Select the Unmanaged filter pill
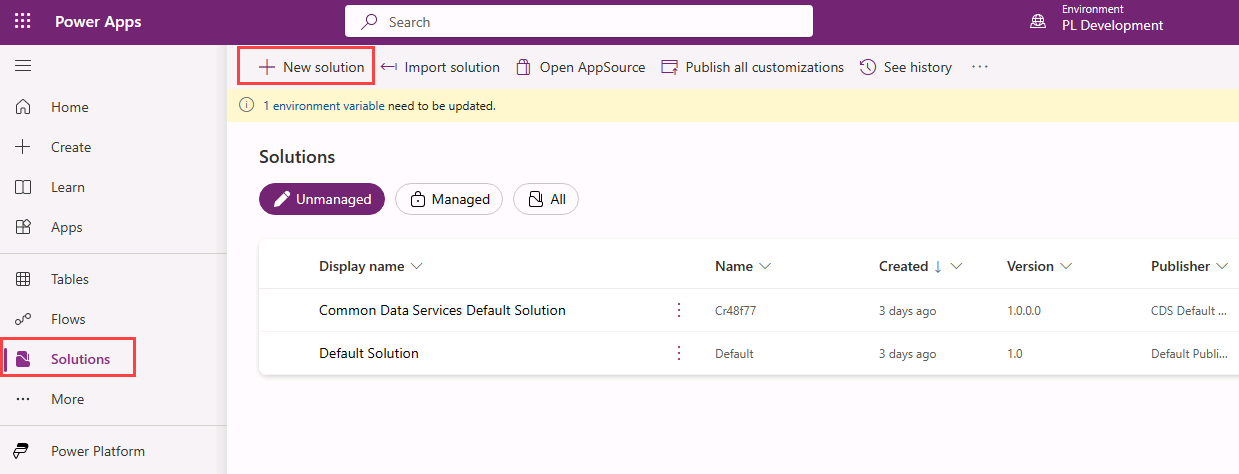The width and height of the screenshot is (1239, 474). coord(322,199)
